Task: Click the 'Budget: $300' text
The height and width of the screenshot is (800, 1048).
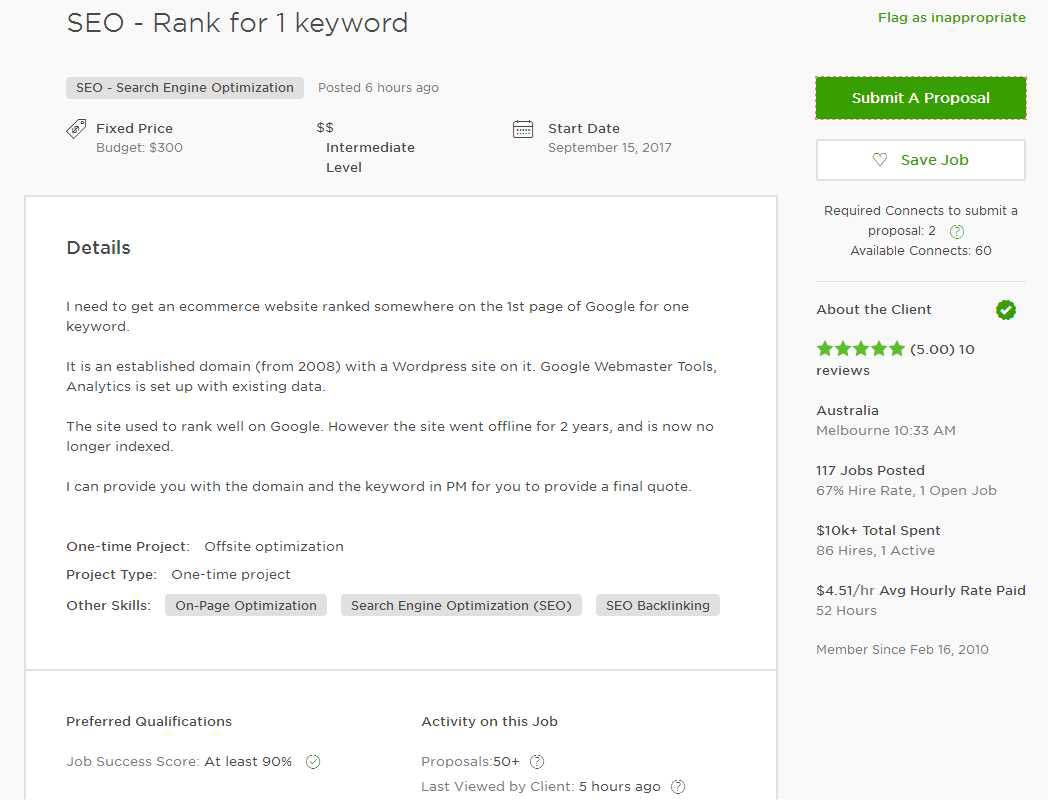Action: [x=139, y=148]
